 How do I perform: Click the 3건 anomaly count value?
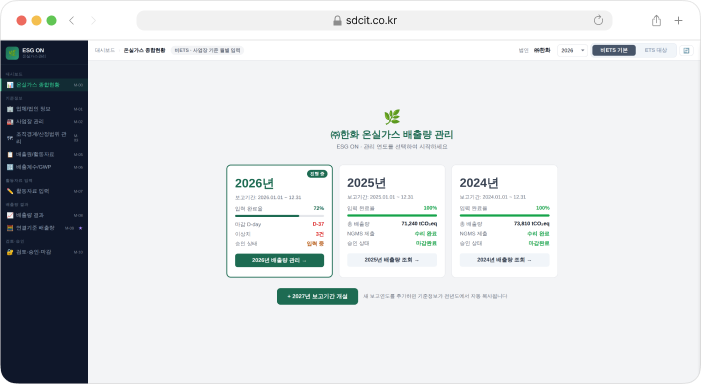click(x=320, y=234)
